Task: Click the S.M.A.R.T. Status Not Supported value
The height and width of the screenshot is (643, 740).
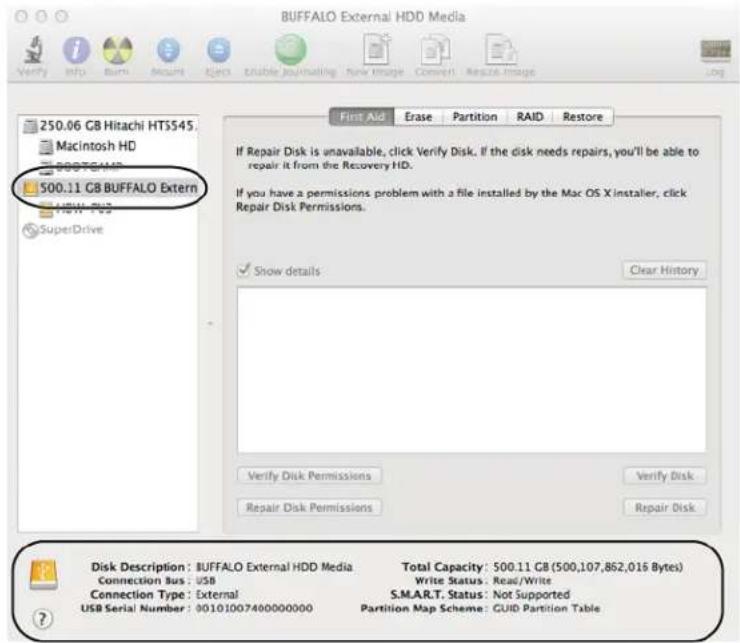Action: pyautogui.click(x=531, y=594)
